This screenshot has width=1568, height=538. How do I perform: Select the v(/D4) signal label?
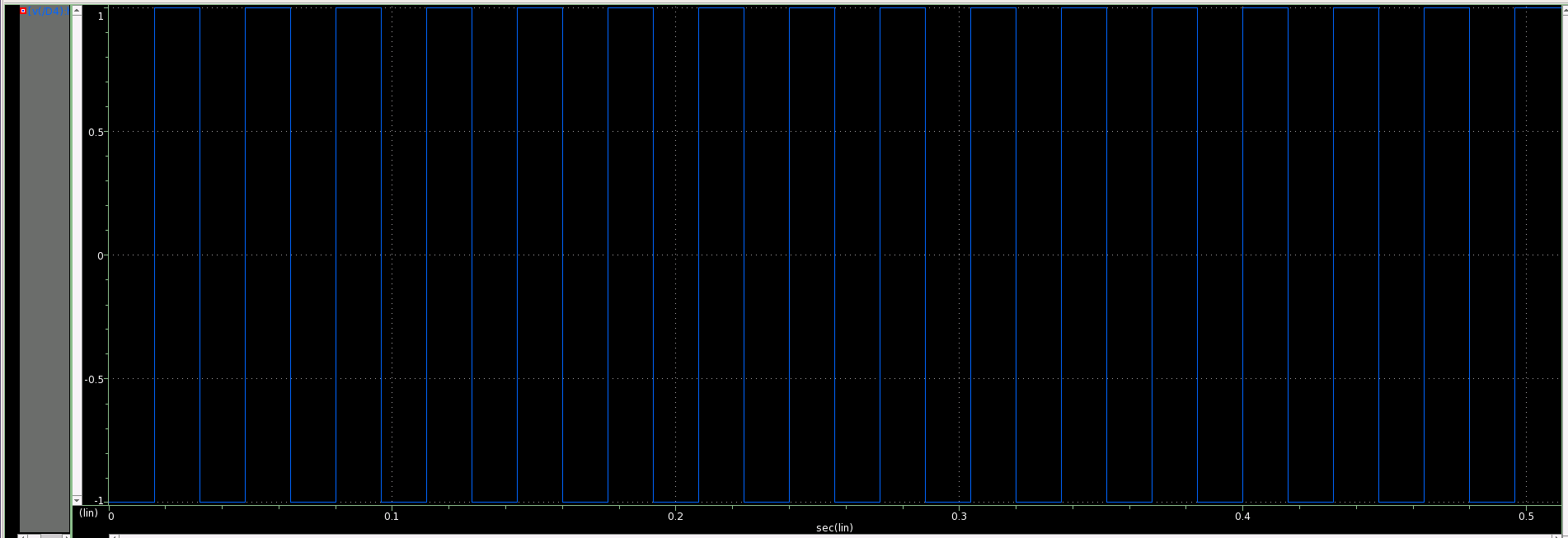[49, 11]
